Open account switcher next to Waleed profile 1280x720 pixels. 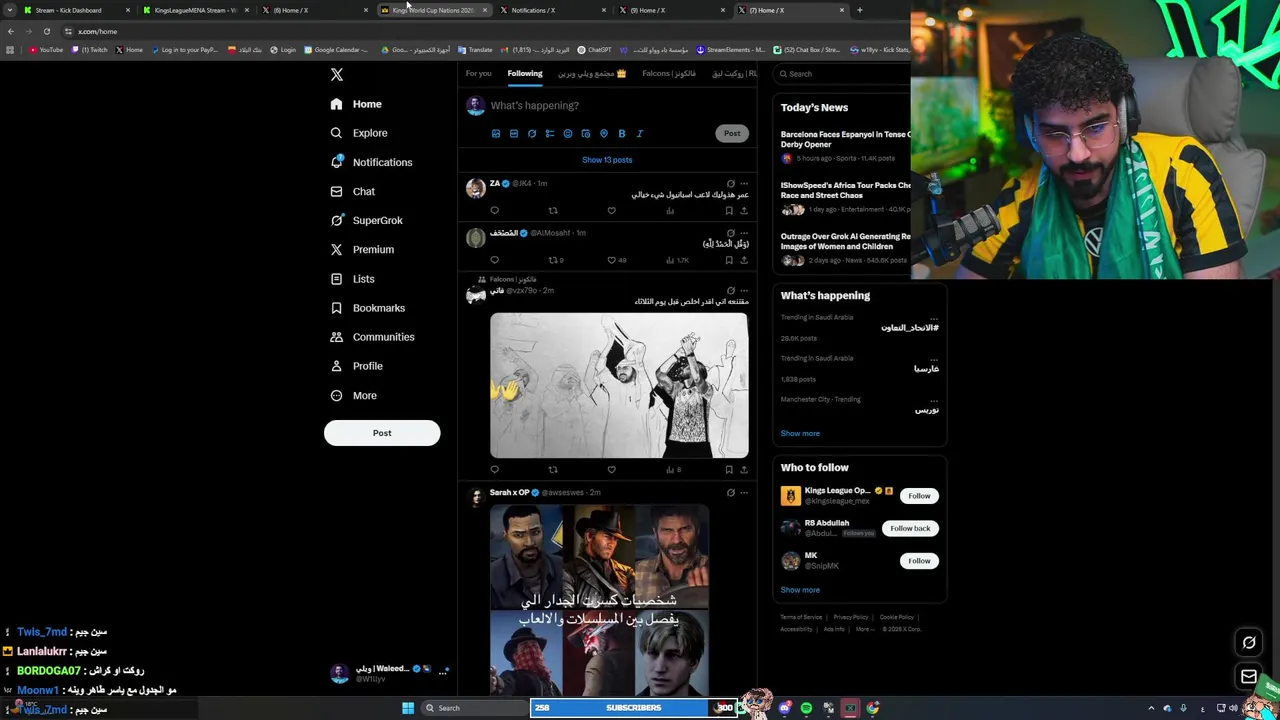(x=442, y=673)
